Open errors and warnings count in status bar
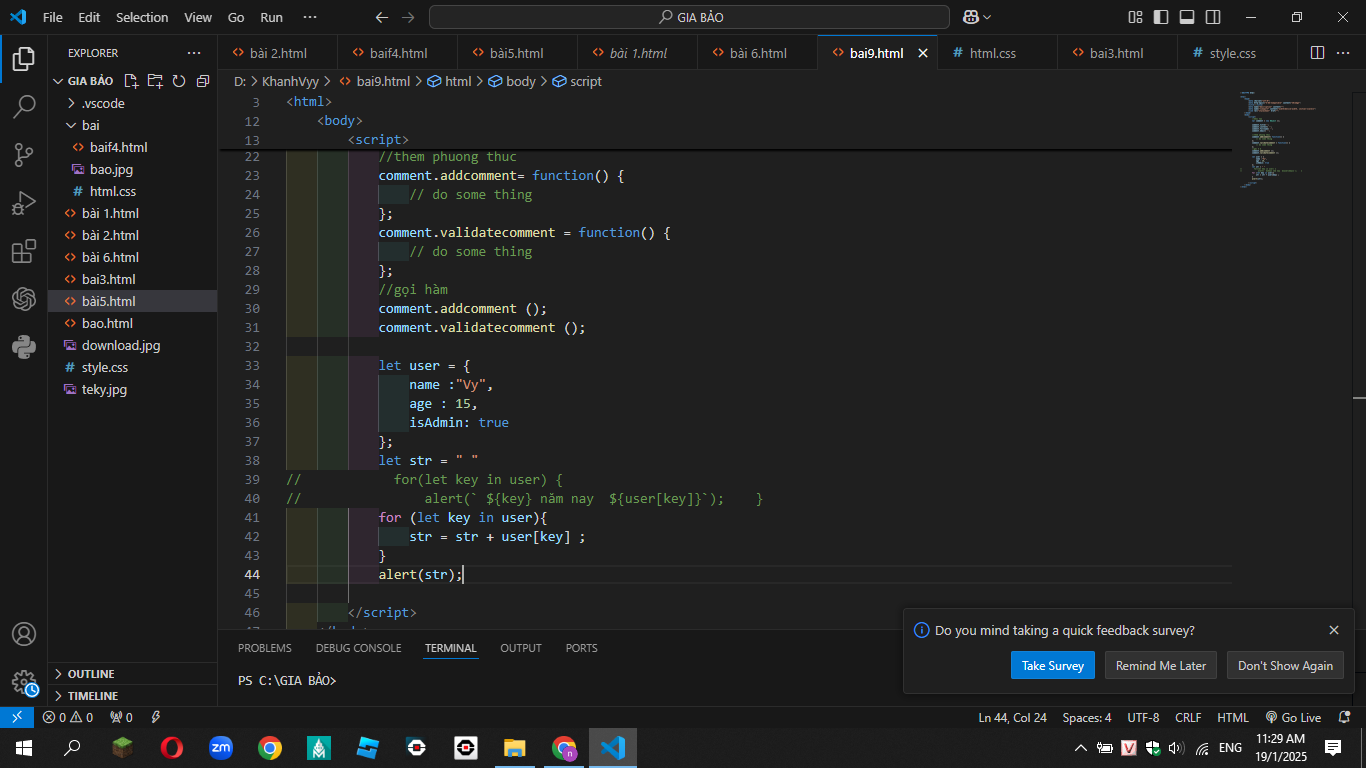The image size is (1366, 768). [x=67, y=717]
